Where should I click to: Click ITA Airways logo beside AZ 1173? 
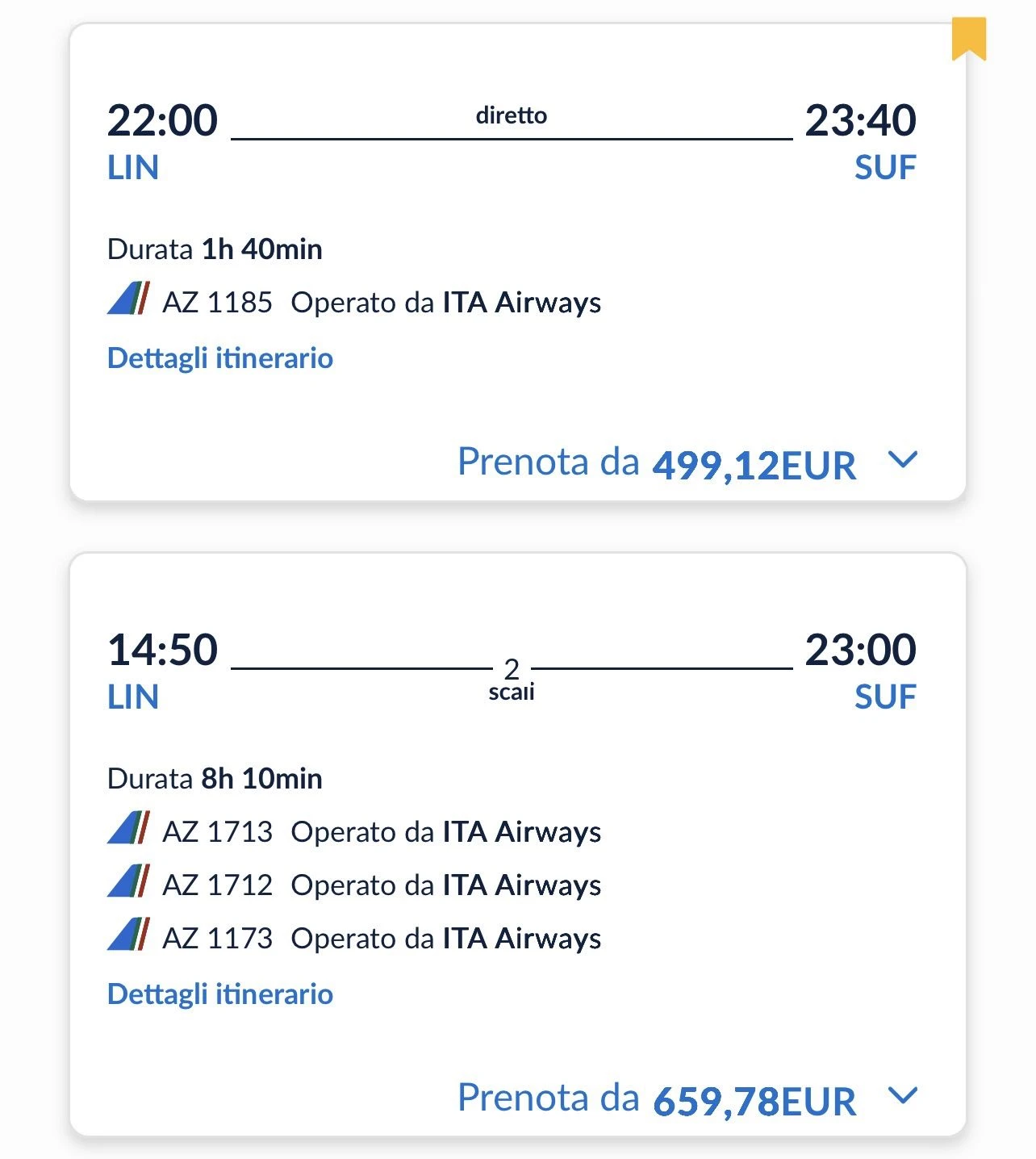pos(128,935)
